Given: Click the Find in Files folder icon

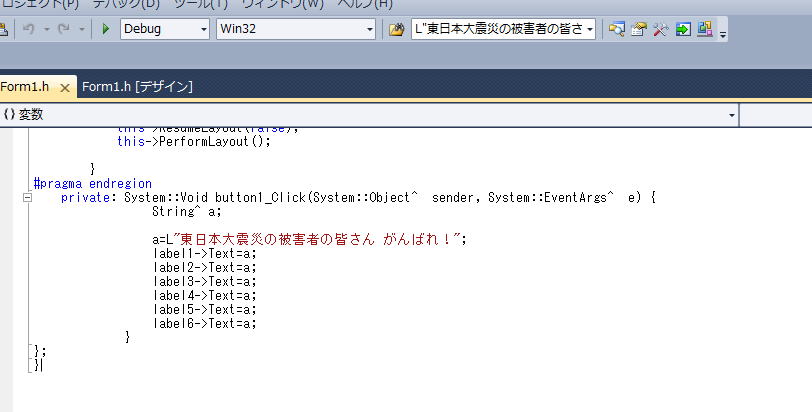Looking at the screenshot, I should (397, 29).
